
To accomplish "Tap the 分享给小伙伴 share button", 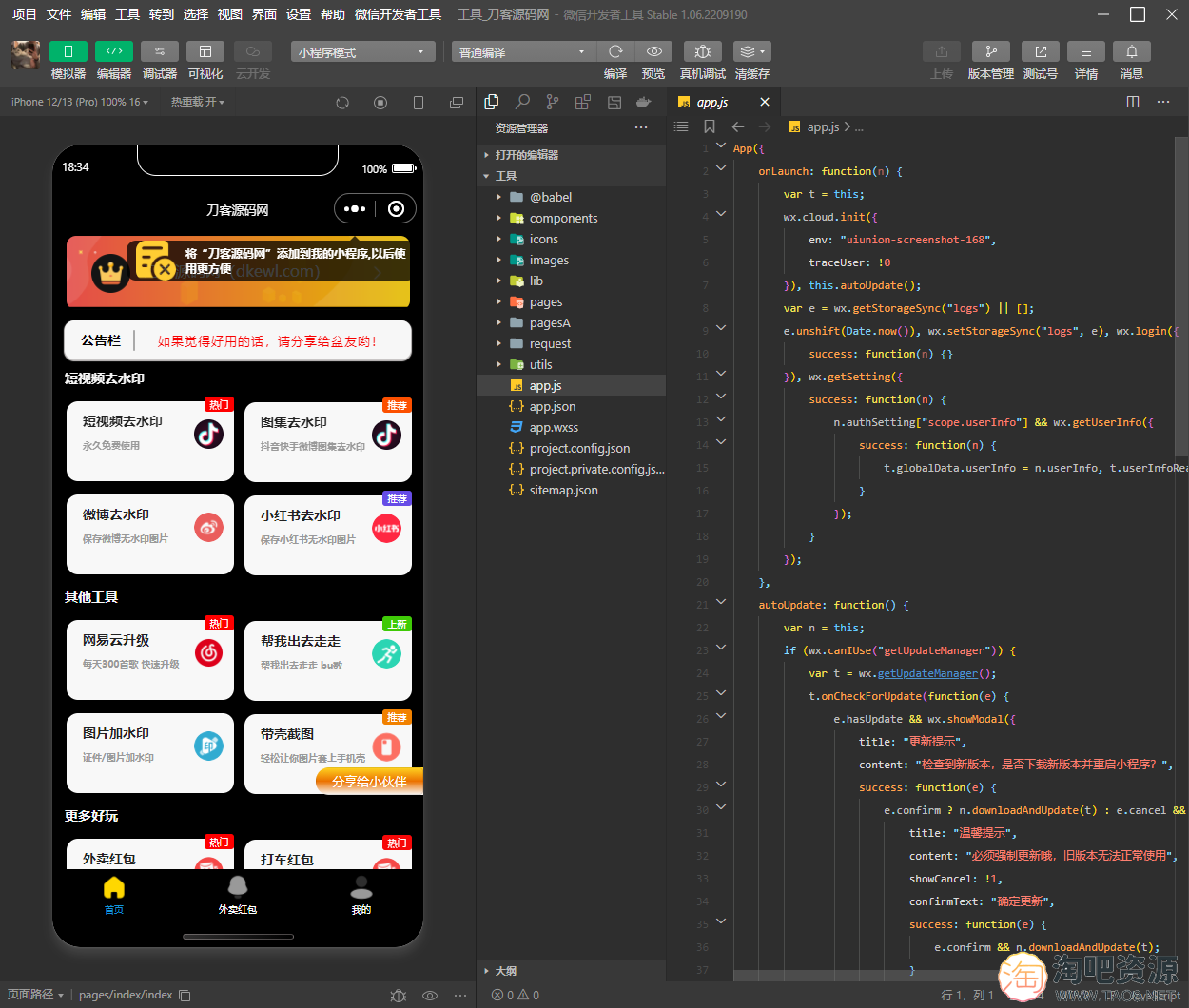I will pos(369,781).
